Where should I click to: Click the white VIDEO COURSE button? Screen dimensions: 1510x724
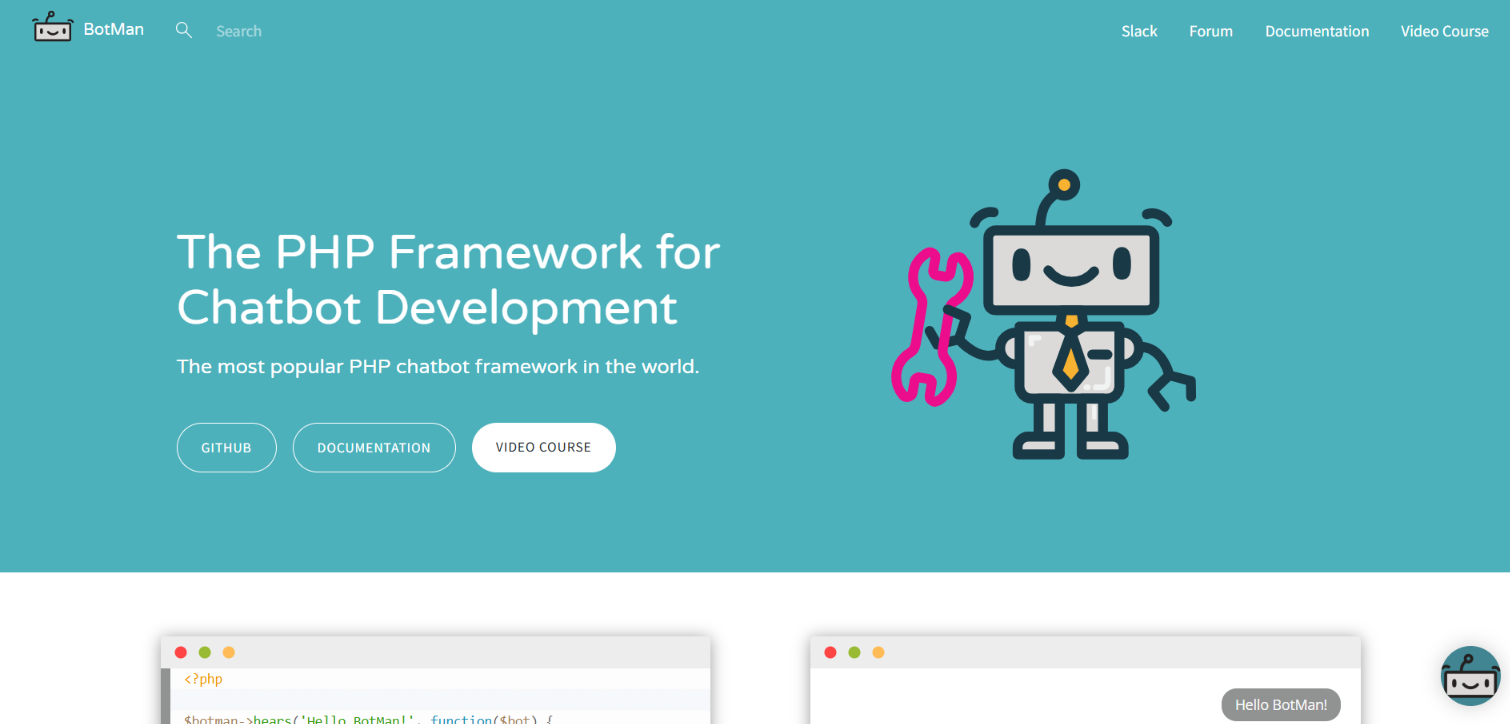point(544,448)
